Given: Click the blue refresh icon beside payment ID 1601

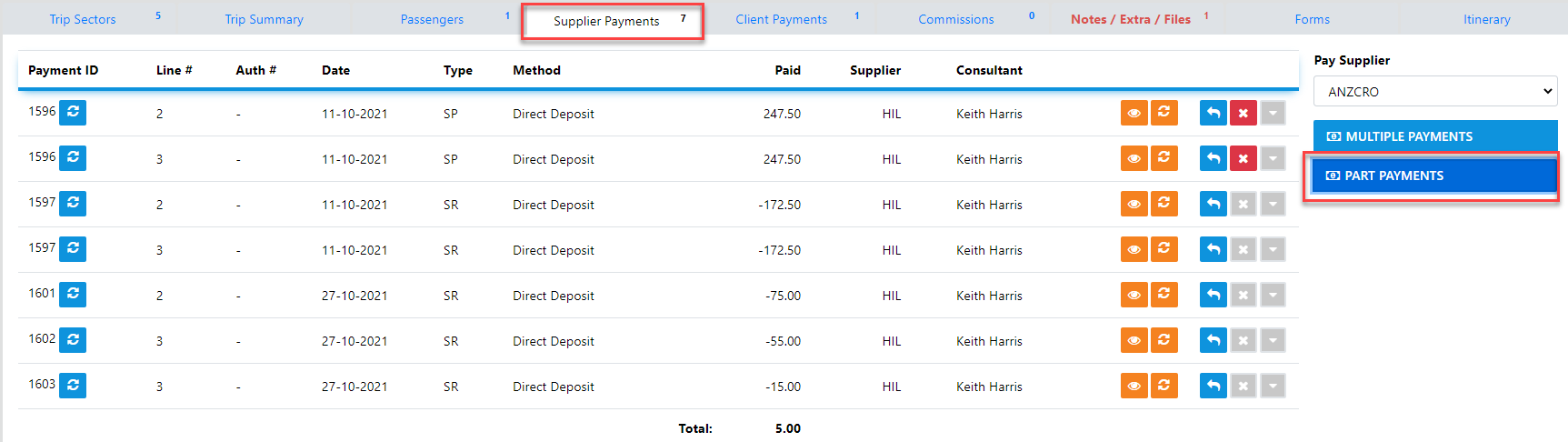Looking at the screenshot, I should tap(73, 295).
